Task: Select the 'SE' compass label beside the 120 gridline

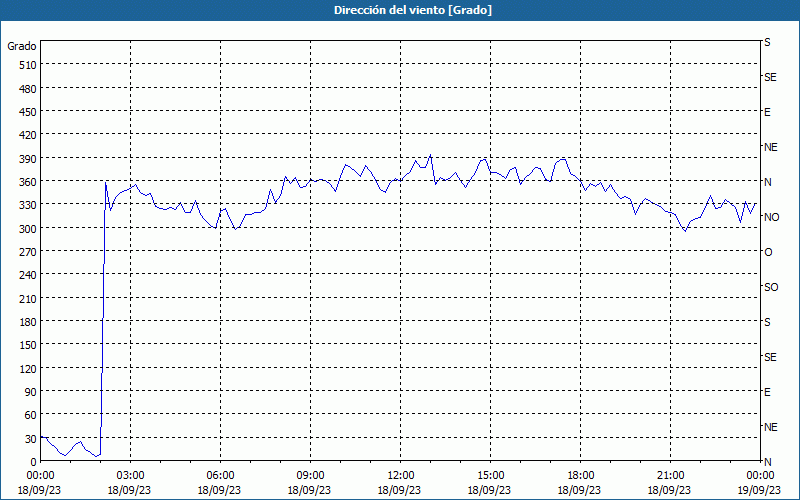Action: coord(770,357)
